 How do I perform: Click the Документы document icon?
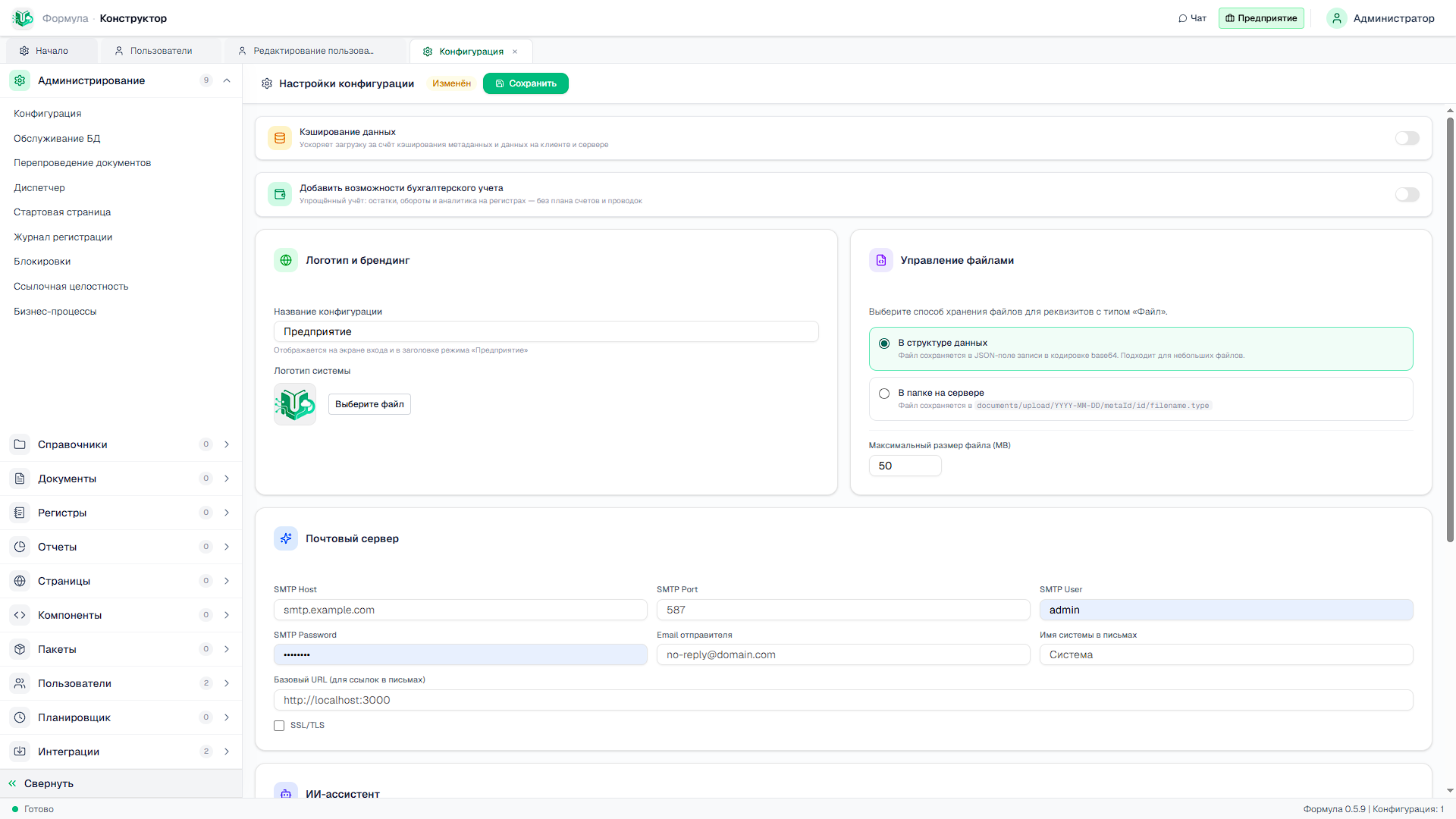coord(20,479)
